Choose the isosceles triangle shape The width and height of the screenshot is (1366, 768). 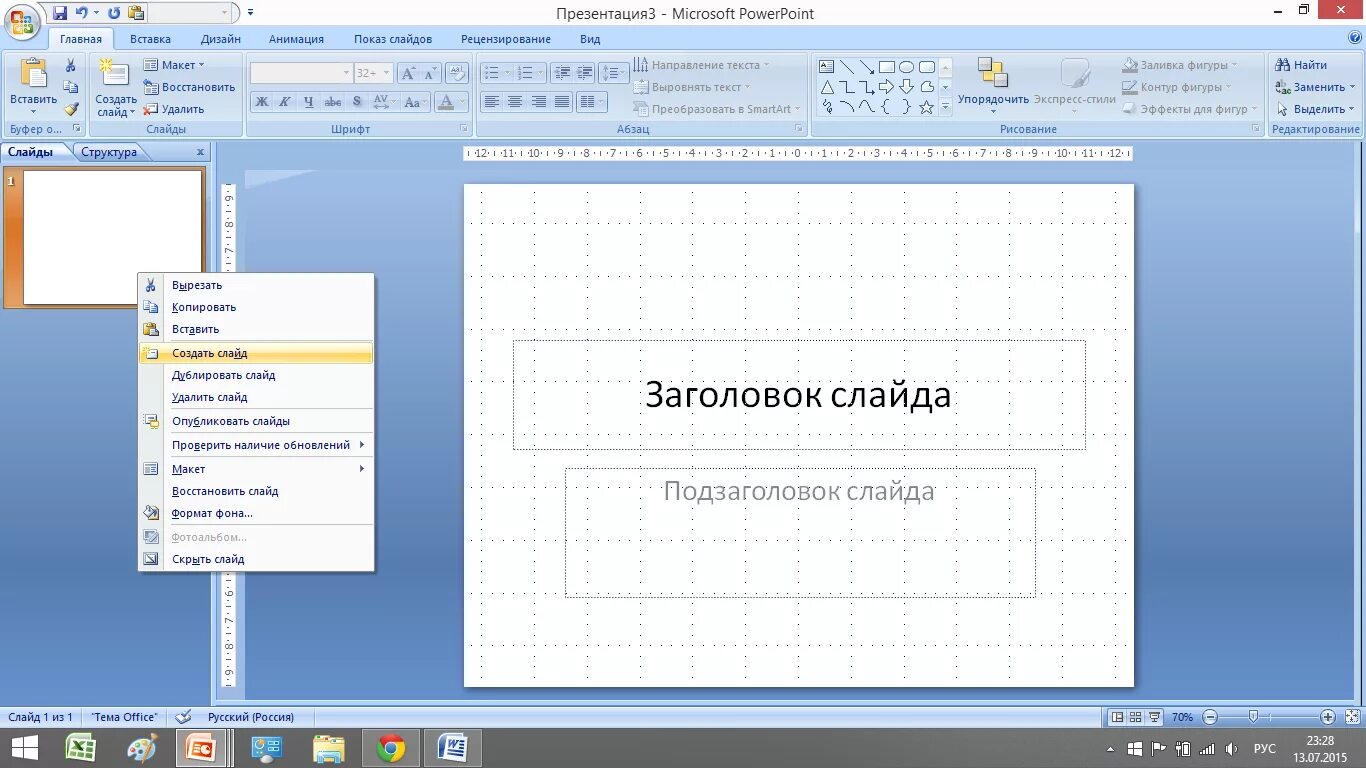point(827,87)
